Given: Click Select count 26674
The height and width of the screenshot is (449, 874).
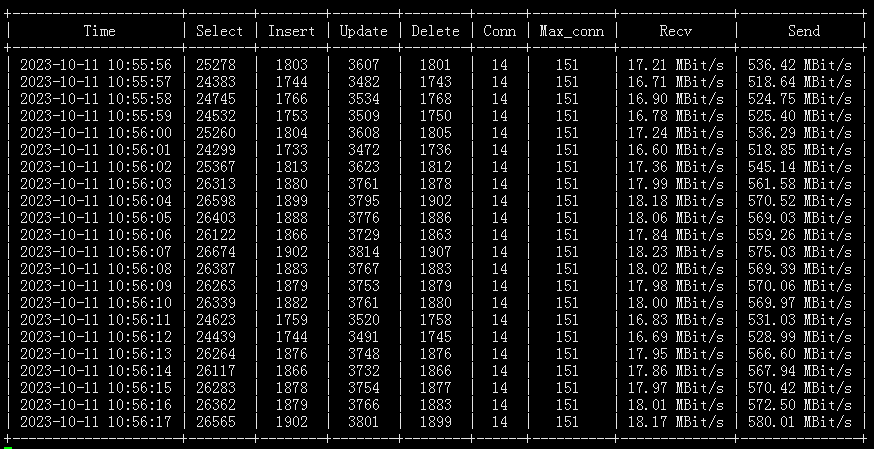Looking at the screenshot, I should (x=216, y=252).
